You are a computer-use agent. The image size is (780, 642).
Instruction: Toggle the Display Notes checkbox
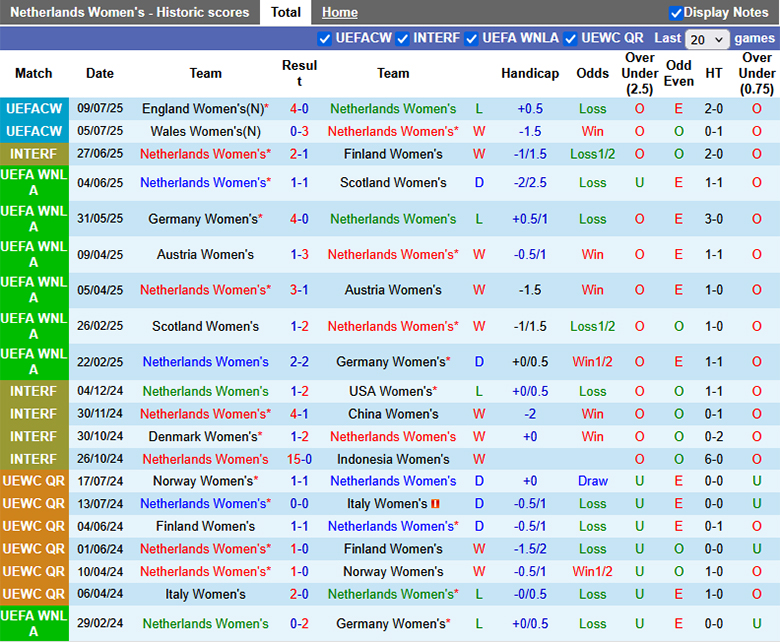pos(676,13)
